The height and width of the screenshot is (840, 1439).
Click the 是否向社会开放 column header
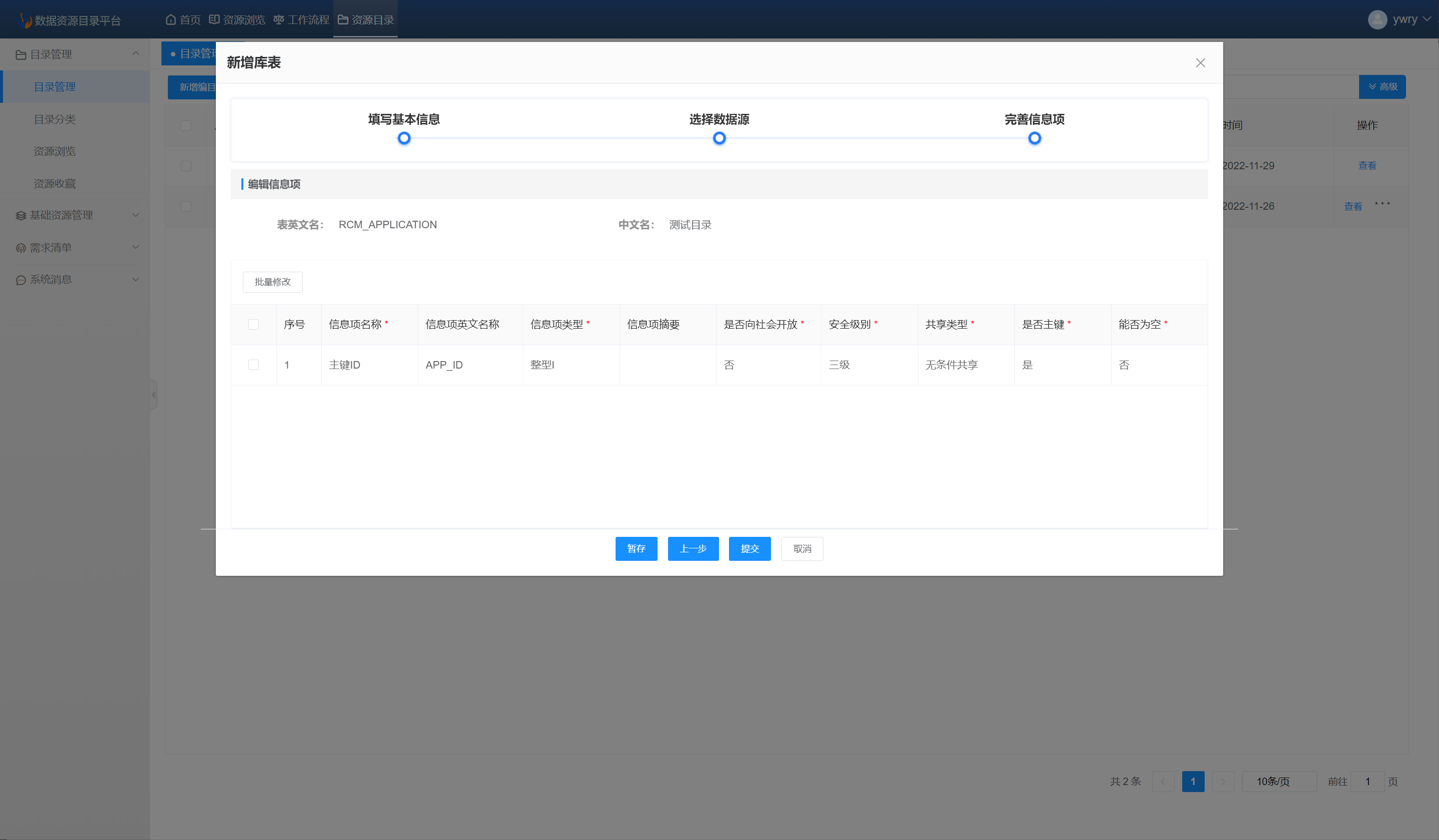click(768, 325)
